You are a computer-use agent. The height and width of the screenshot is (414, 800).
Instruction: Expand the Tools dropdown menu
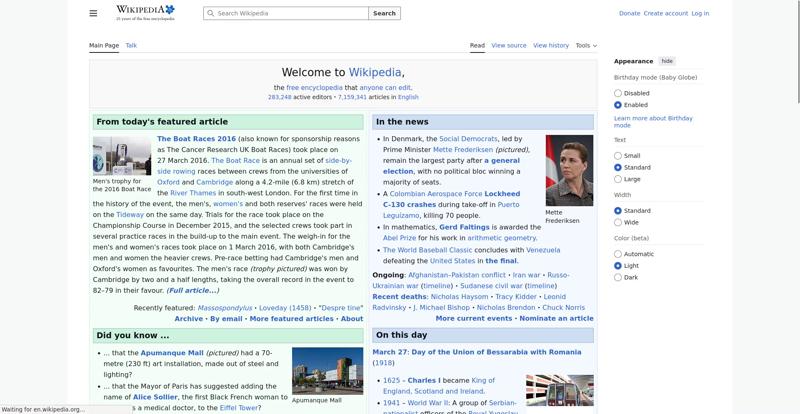(x=586, y=45)
